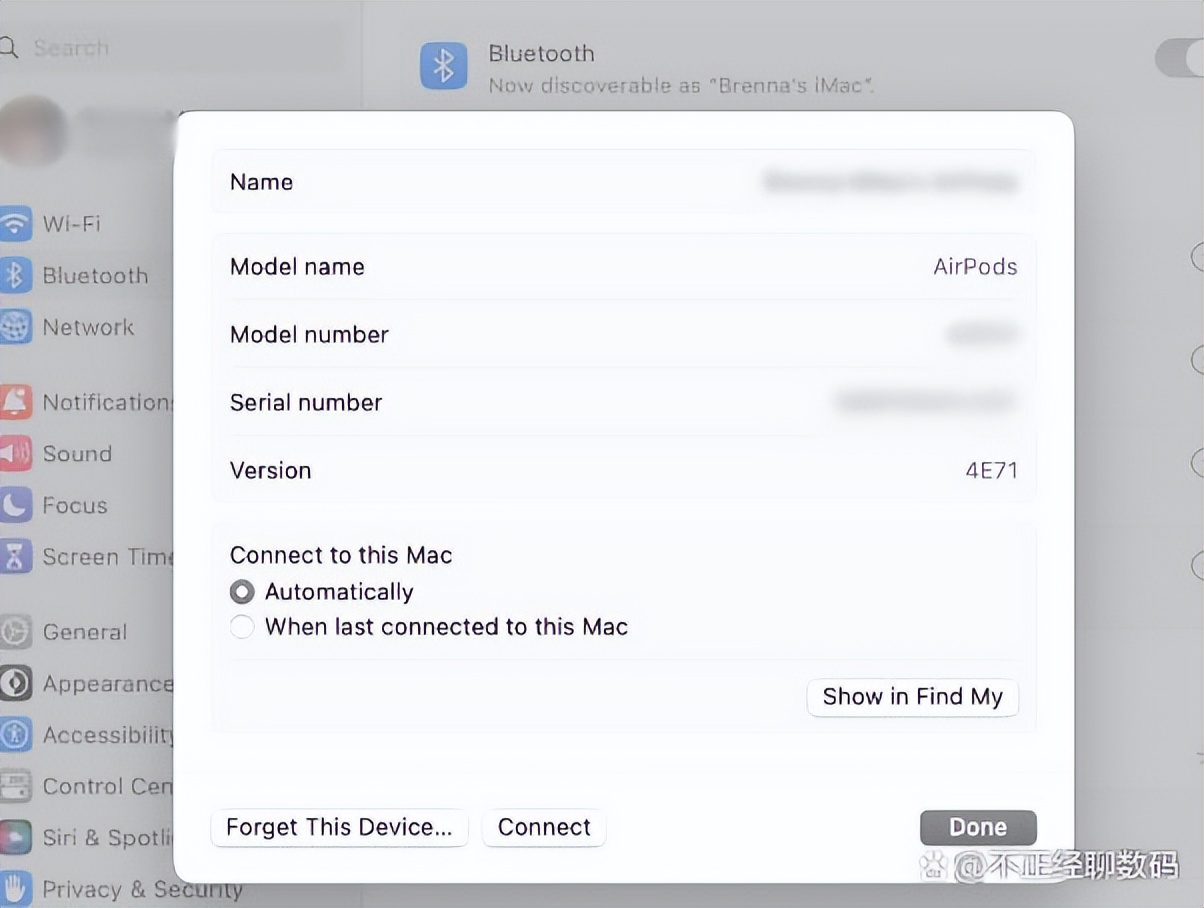Click the Wi-Fi icon in the sidebar

click(x=14, y=223)
